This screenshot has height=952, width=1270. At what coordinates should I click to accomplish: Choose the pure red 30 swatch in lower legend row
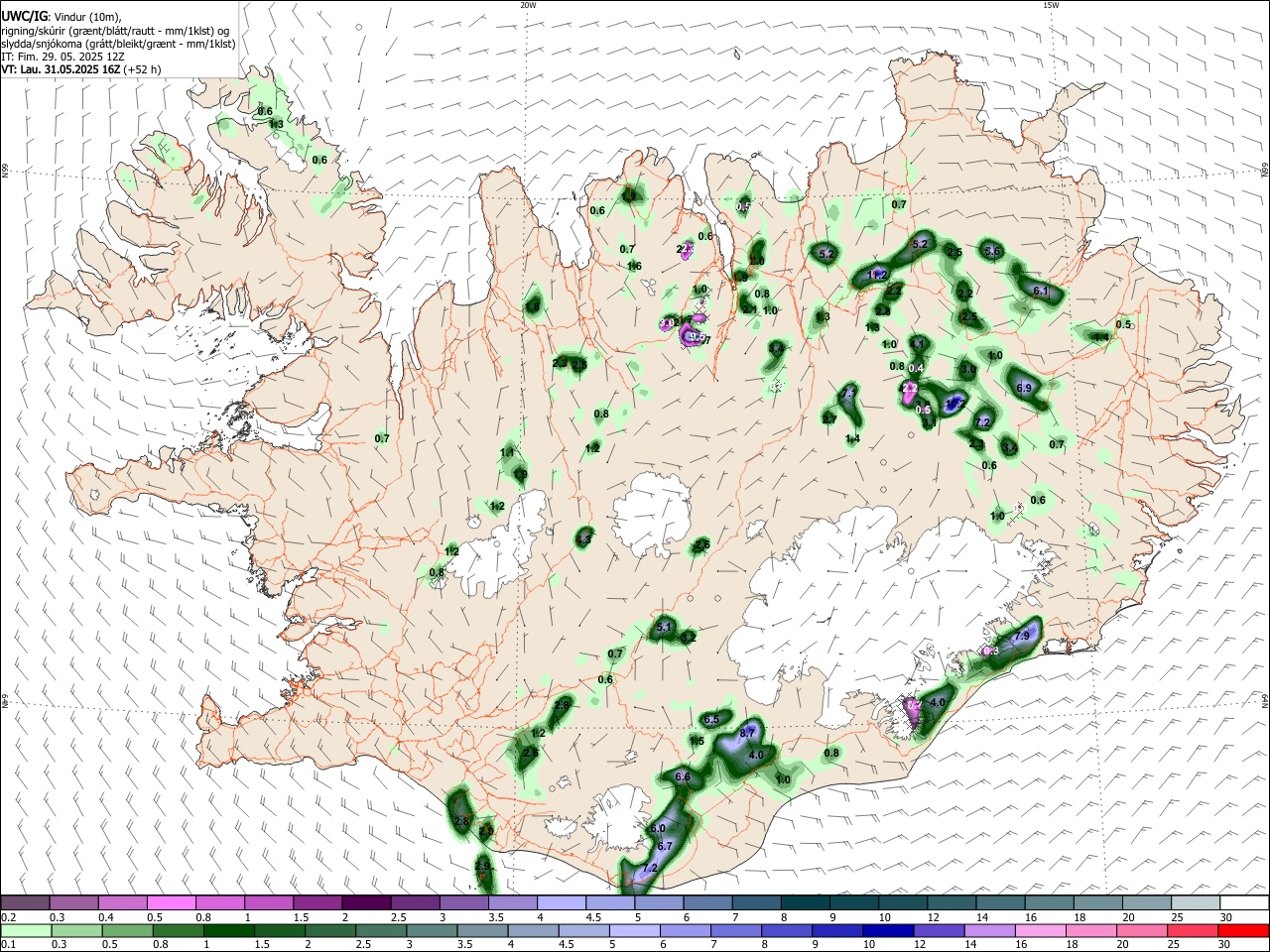[1242, 930]
